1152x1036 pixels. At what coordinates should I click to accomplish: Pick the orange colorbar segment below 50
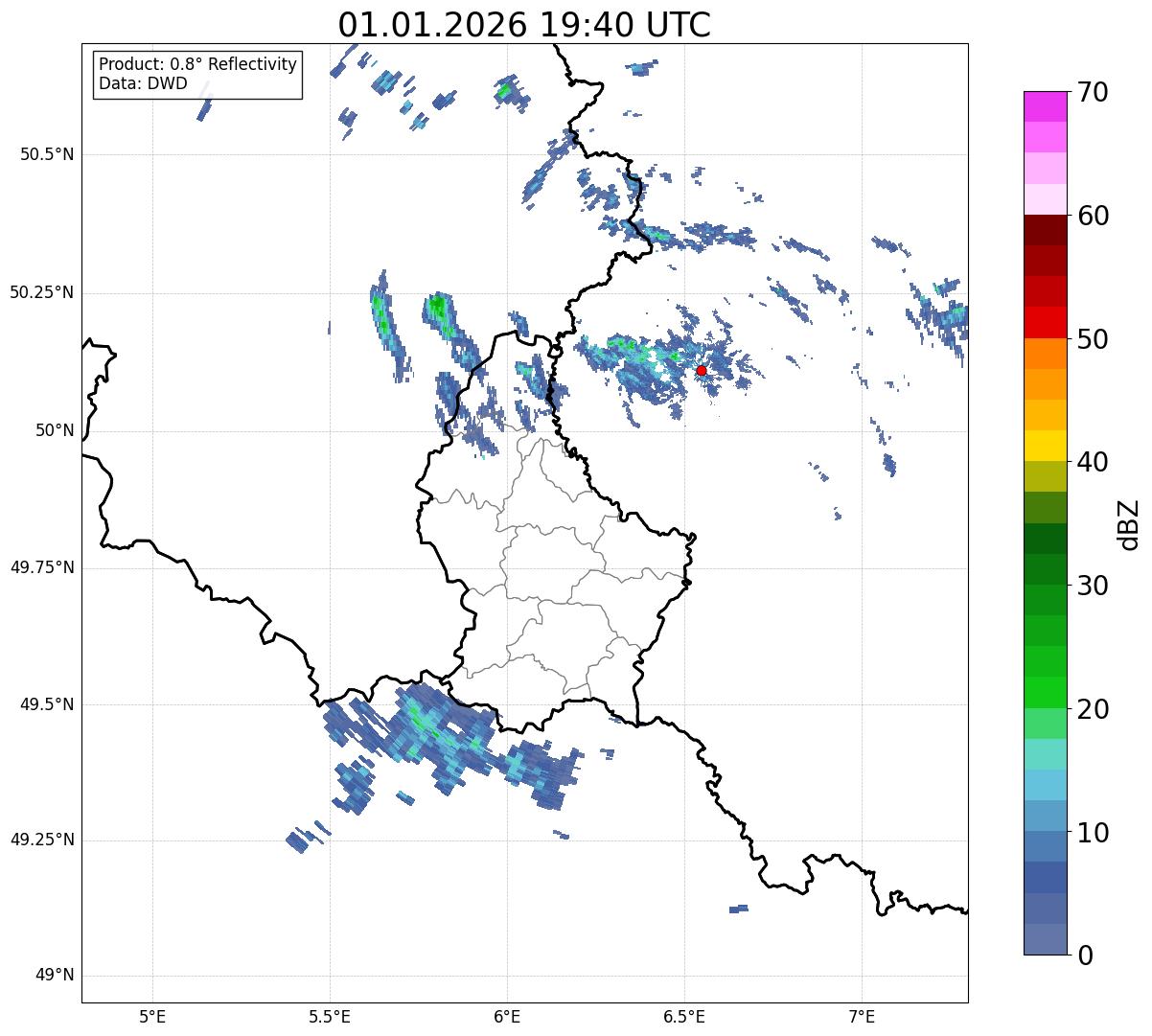pyautogui.click(x=1045, y=353)
